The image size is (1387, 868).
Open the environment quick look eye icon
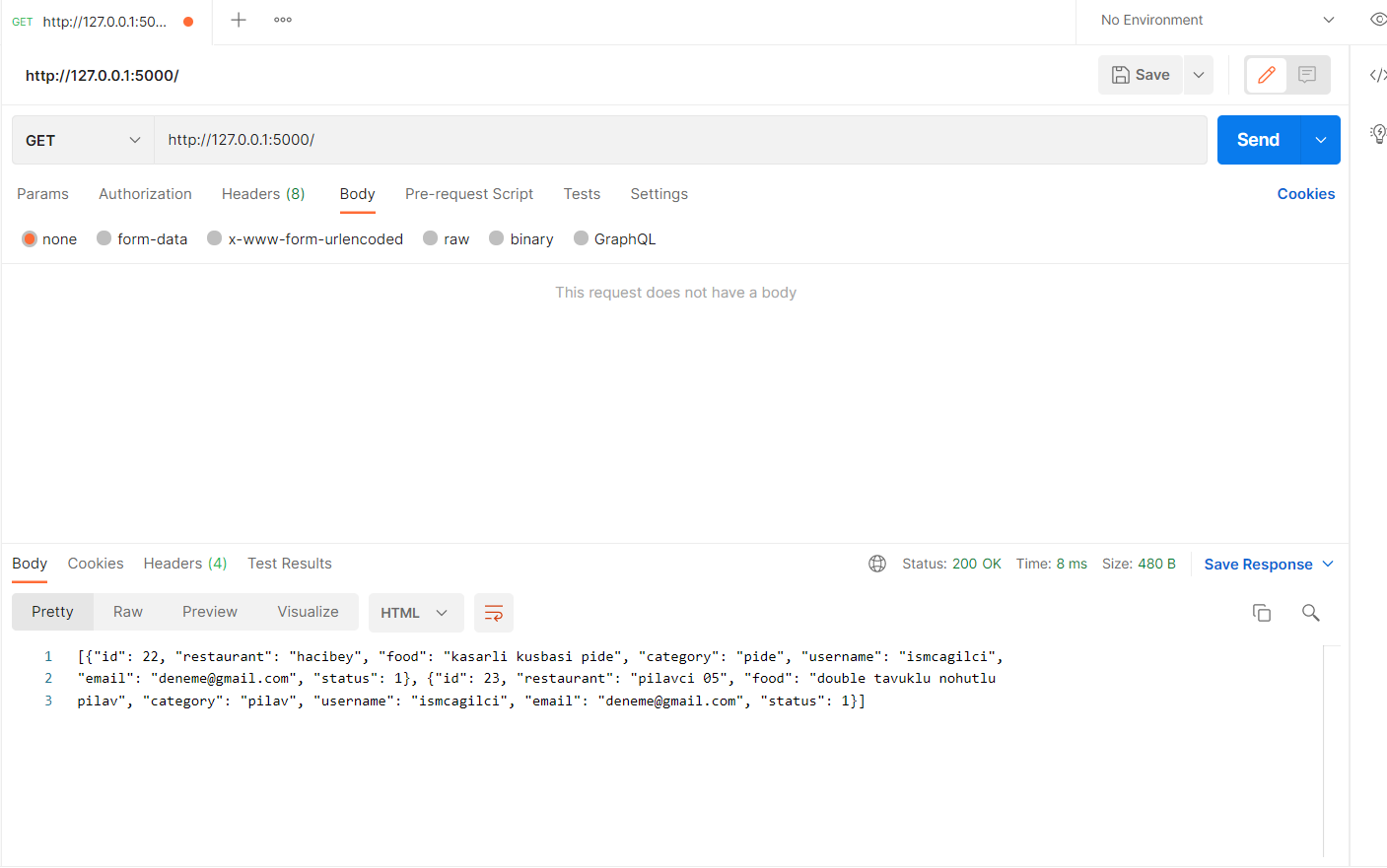click(1379, 20)
